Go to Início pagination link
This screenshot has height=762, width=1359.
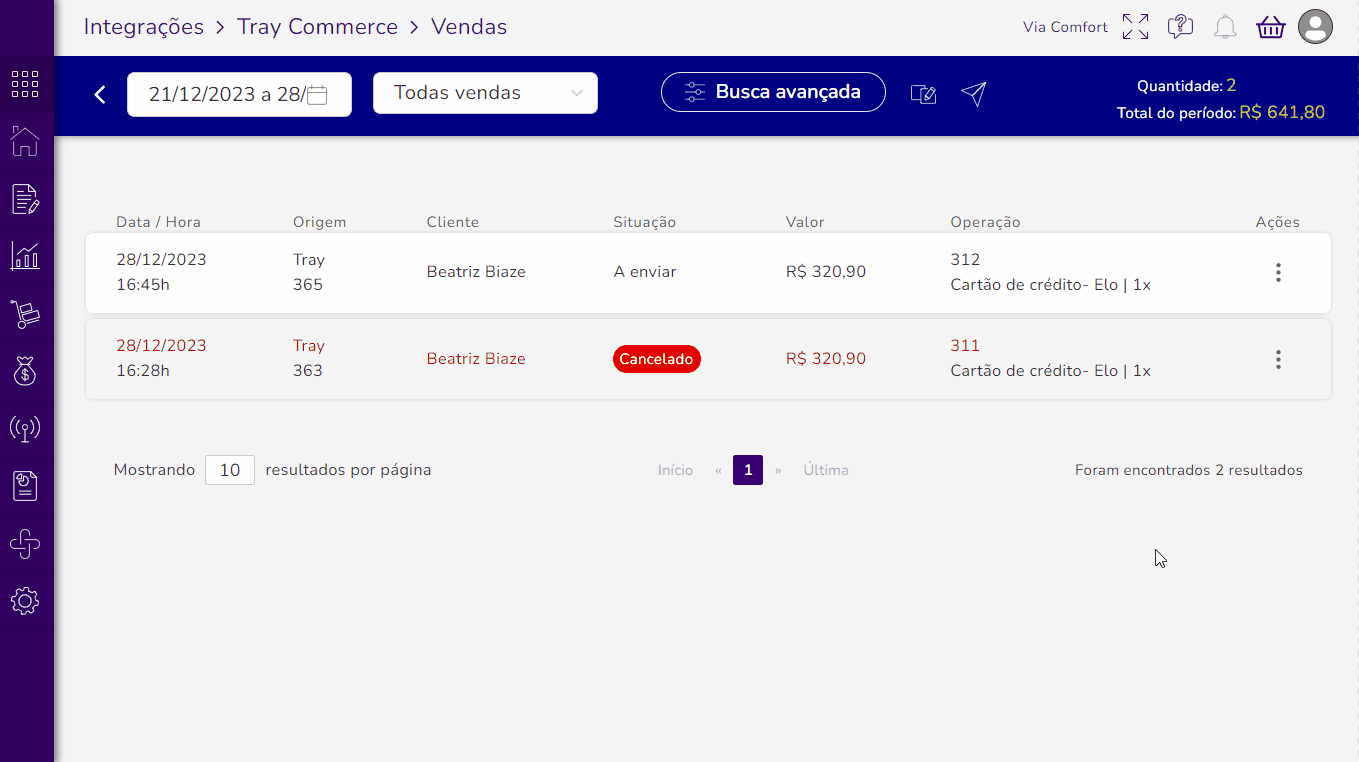(675, 470)
